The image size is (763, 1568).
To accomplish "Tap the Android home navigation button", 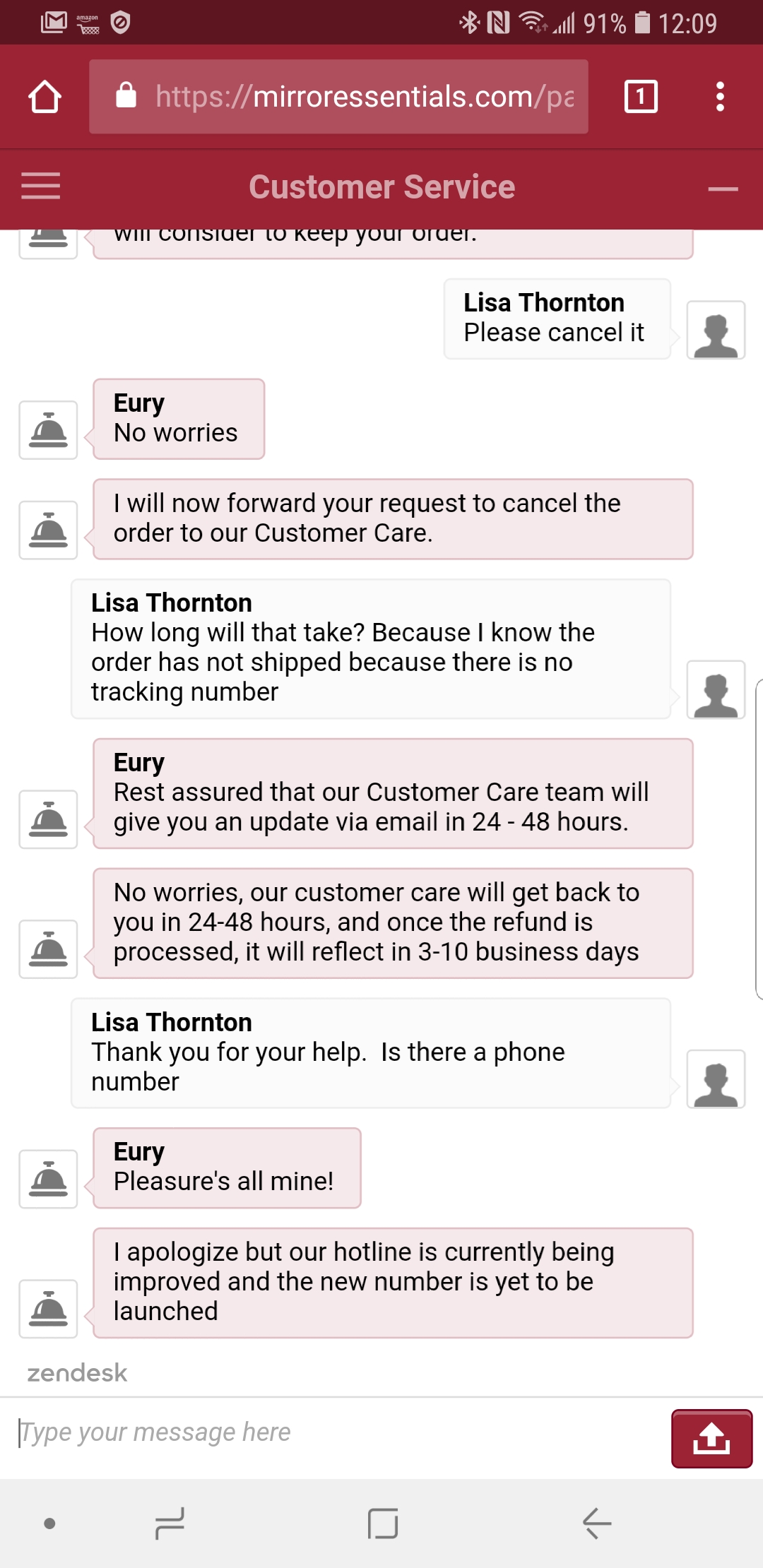I will 383,1524.
